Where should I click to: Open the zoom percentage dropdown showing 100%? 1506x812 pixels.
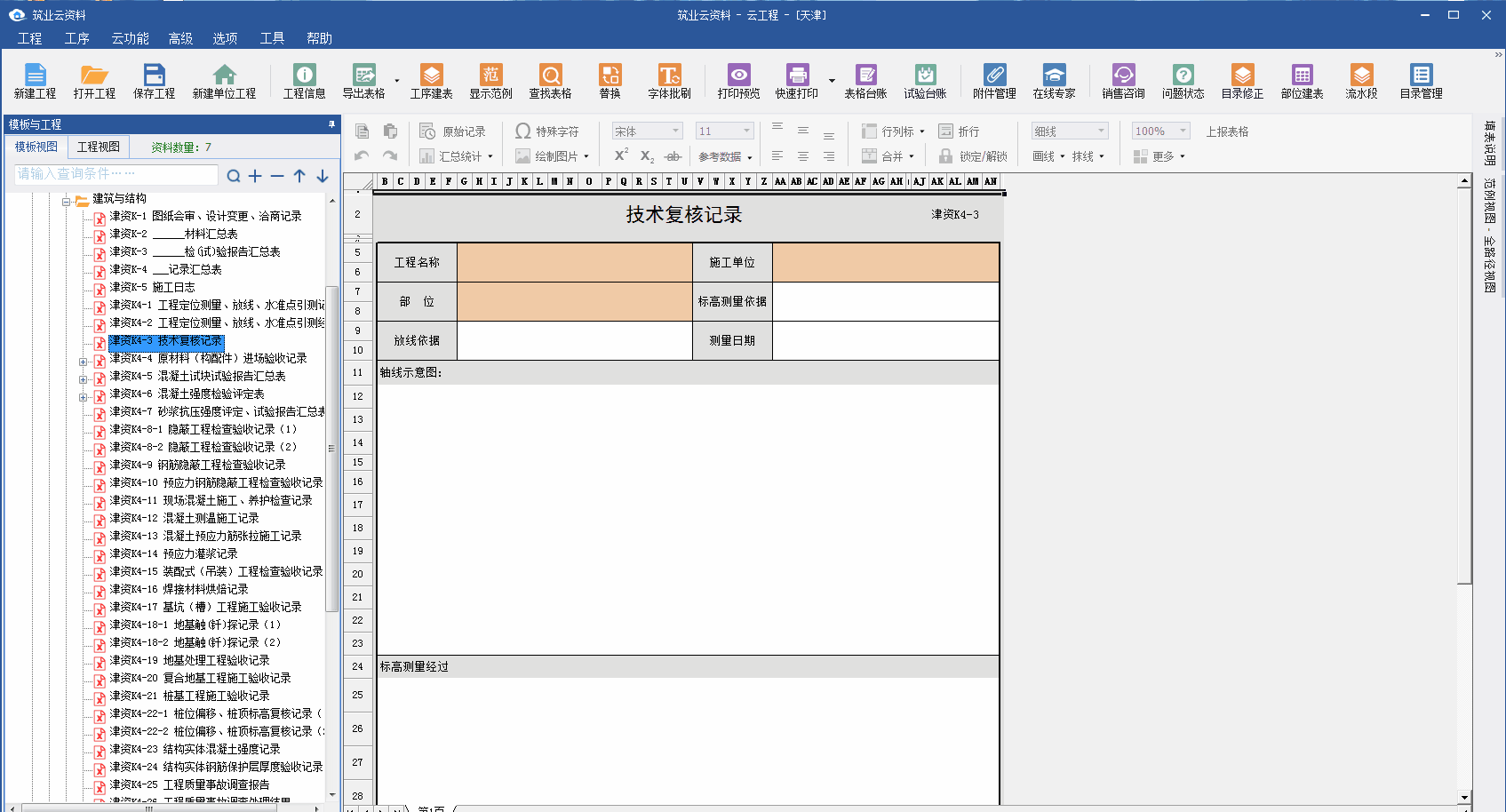(1160, 131)
